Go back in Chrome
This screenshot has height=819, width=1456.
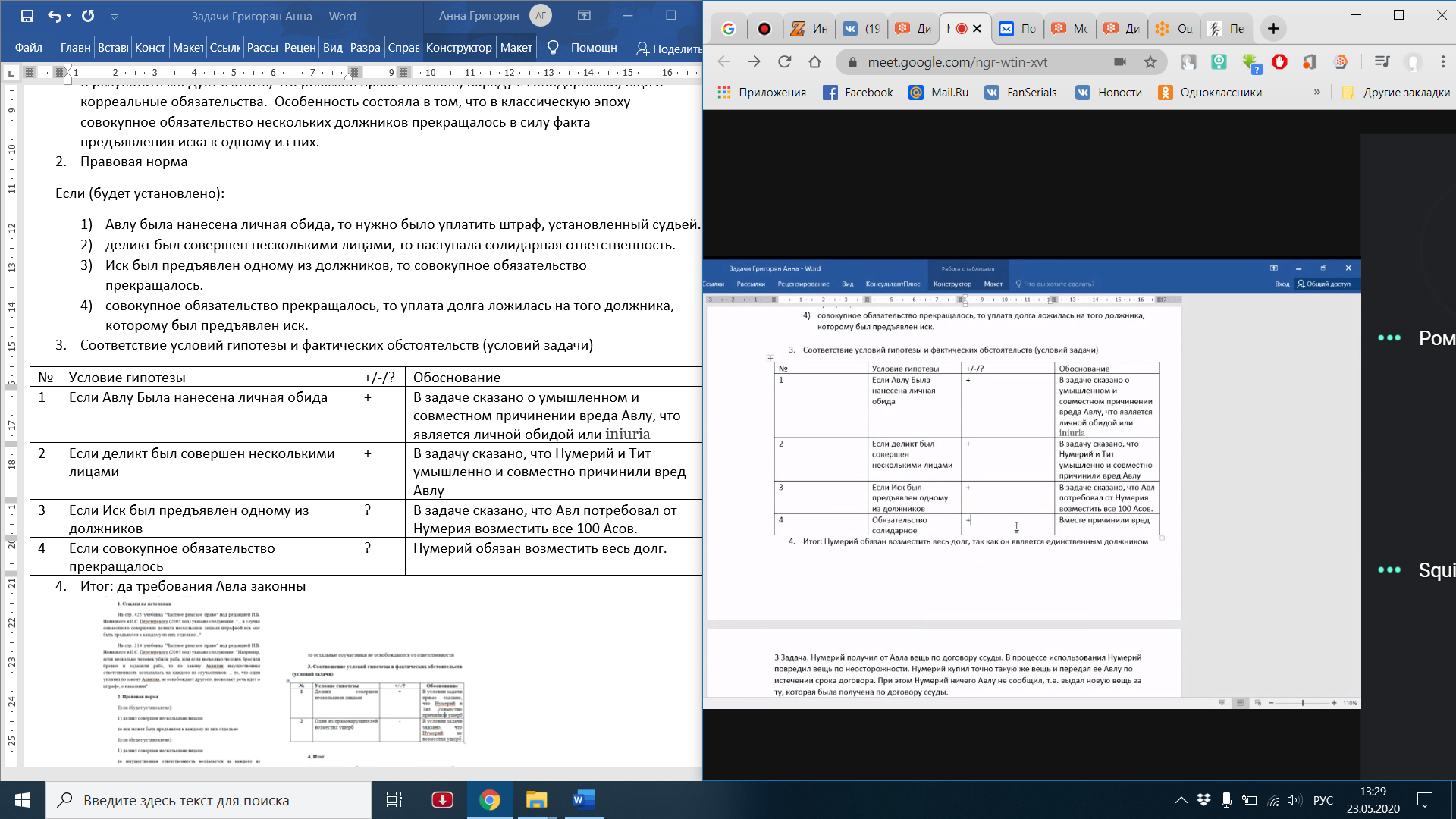click(x=724, y=62)
